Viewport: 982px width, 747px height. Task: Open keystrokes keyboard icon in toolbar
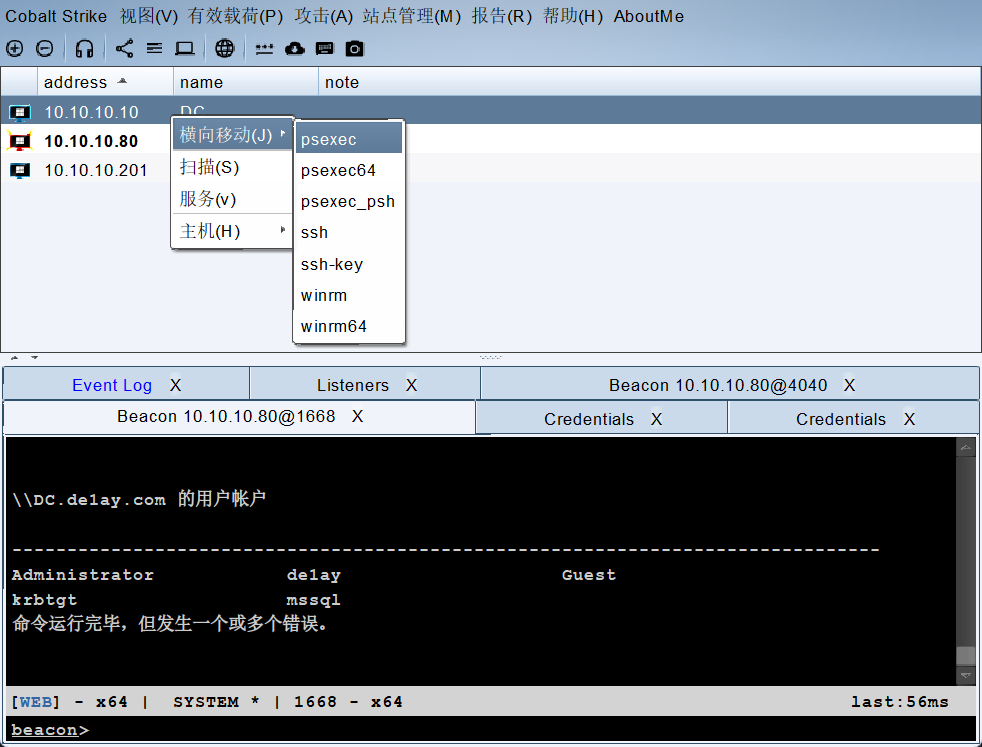click(324, 48)
